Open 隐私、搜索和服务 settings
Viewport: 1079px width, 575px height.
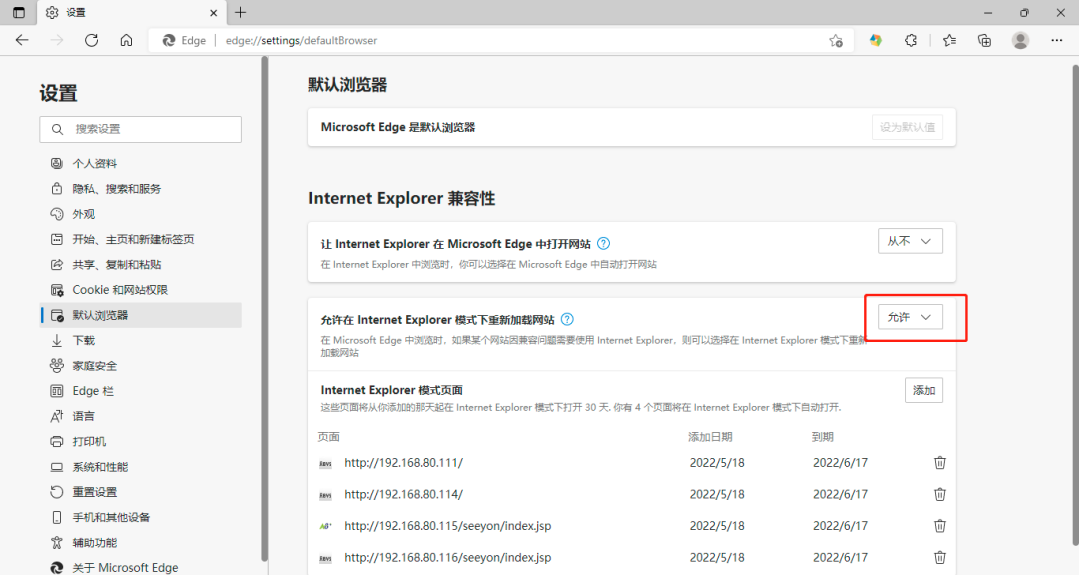(141, 188)
